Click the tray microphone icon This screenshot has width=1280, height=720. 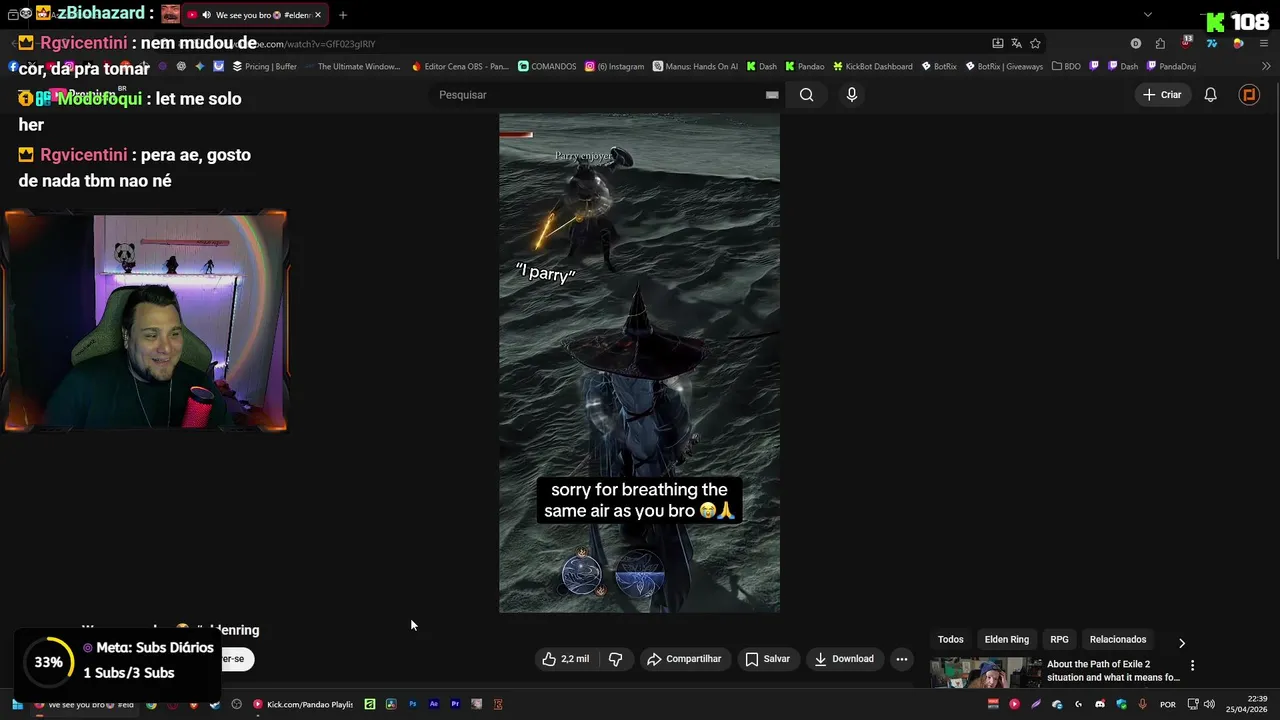pos(1142,705)
